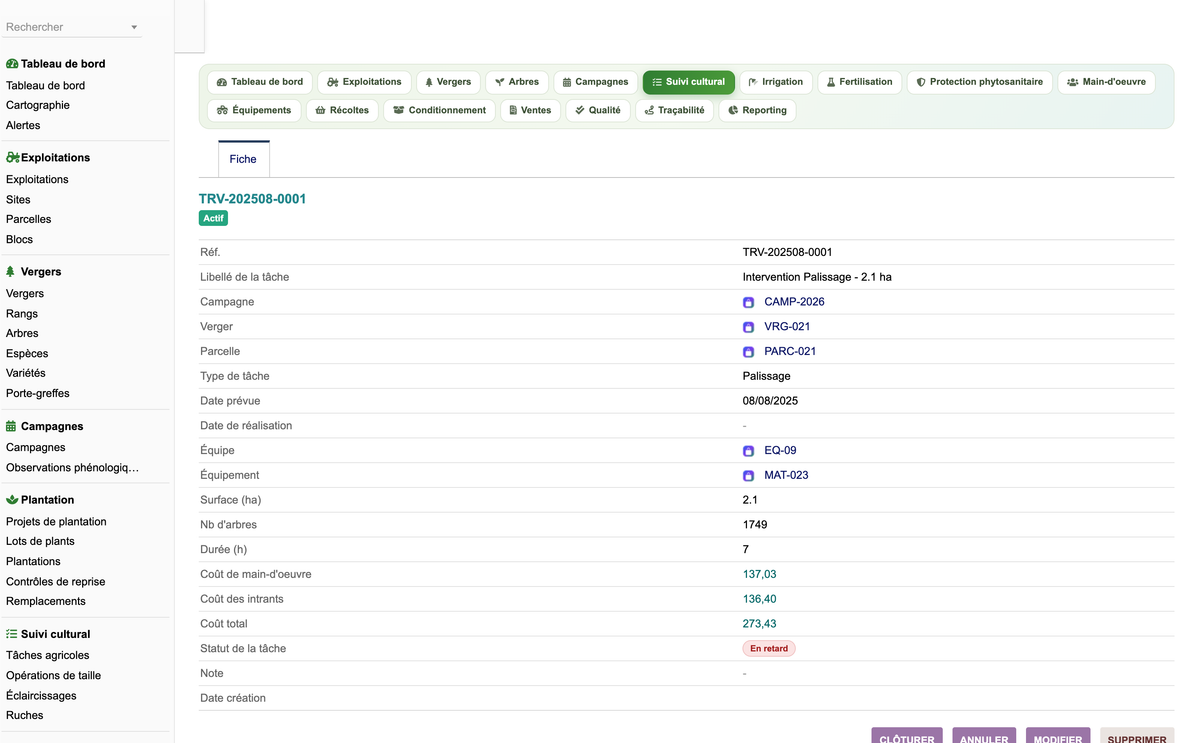1200x743 pixels.
Task: Open equipment link MAT-023
Action: [x=786, y=475]
